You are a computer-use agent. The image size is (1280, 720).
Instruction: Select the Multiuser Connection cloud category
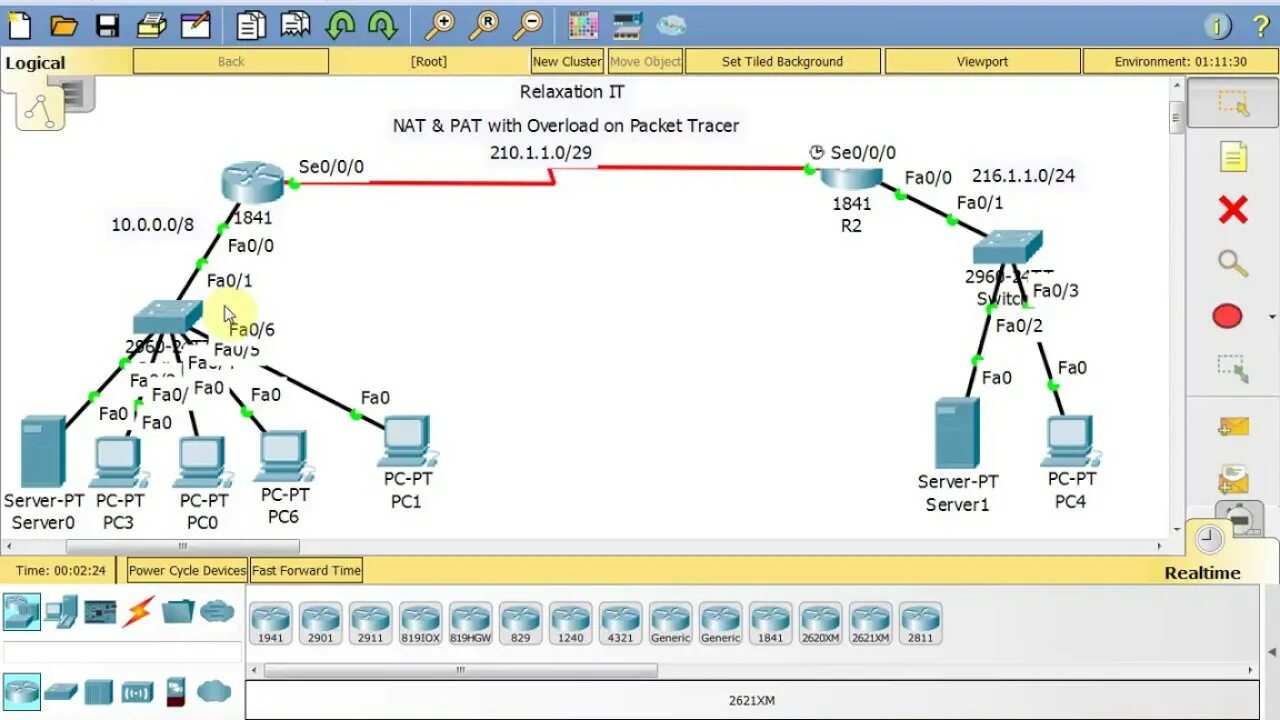(216, 611)
